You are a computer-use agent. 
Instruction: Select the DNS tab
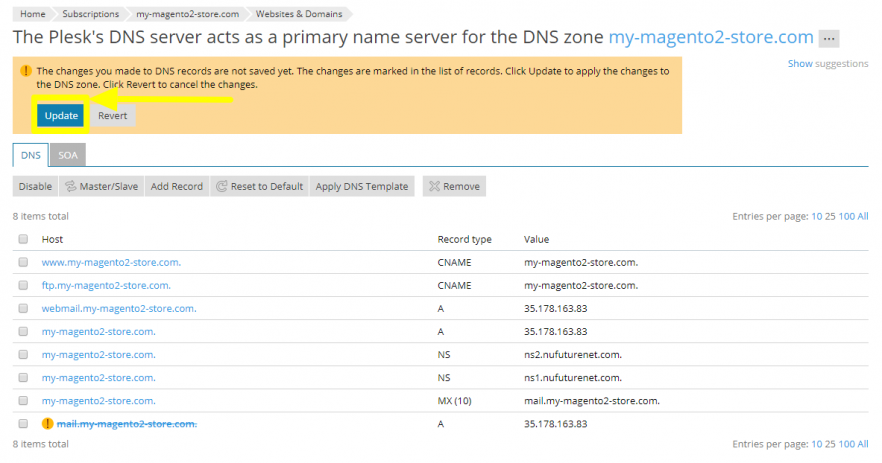click(x=30, y=155)
